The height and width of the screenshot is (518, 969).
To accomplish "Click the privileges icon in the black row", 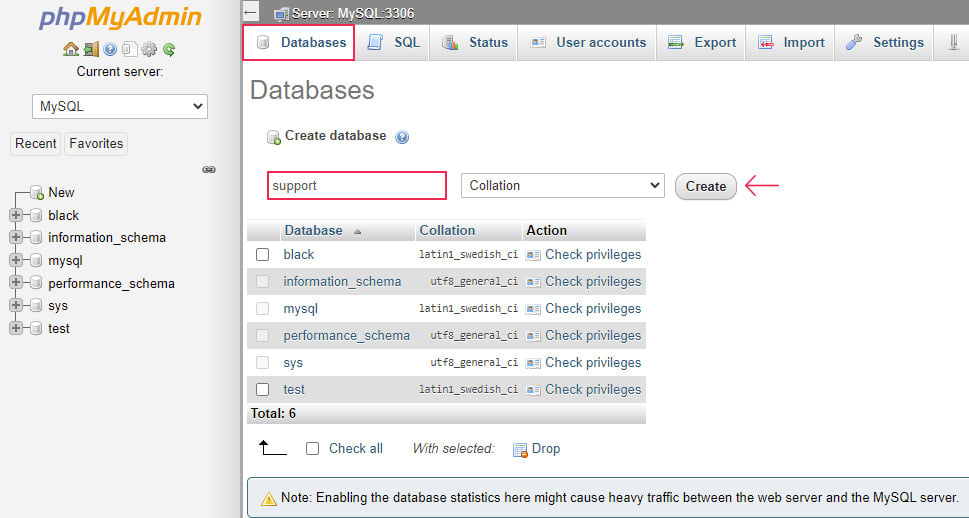I will pos(533,255).
